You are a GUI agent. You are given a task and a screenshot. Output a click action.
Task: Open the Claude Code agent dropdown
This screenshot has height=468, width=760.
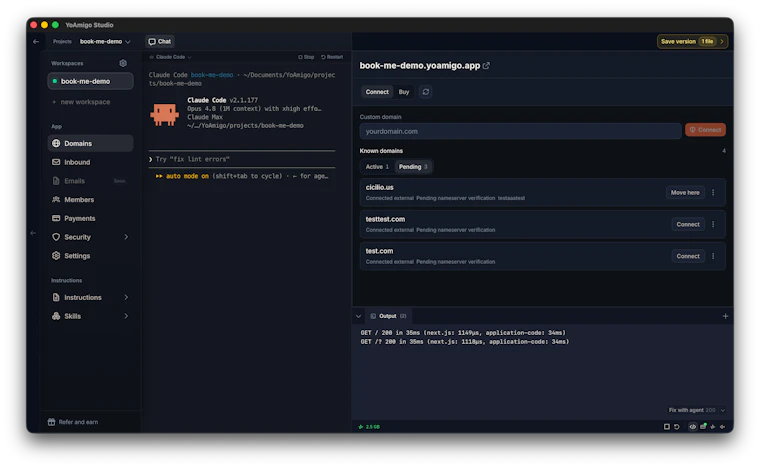tap(171, 57)
